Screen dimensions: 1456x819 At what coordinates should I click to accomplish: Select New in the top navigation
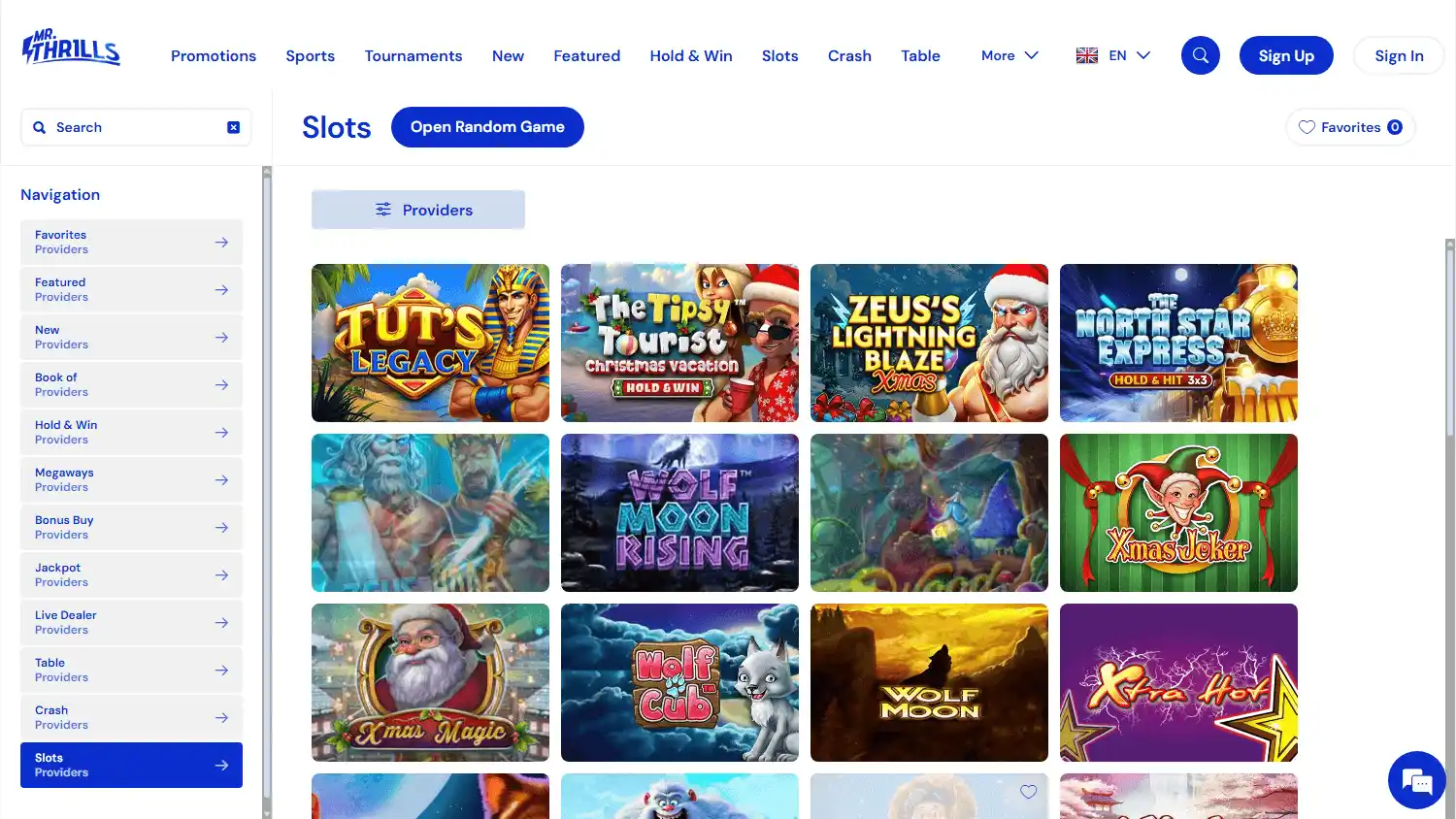click(508, 55)
